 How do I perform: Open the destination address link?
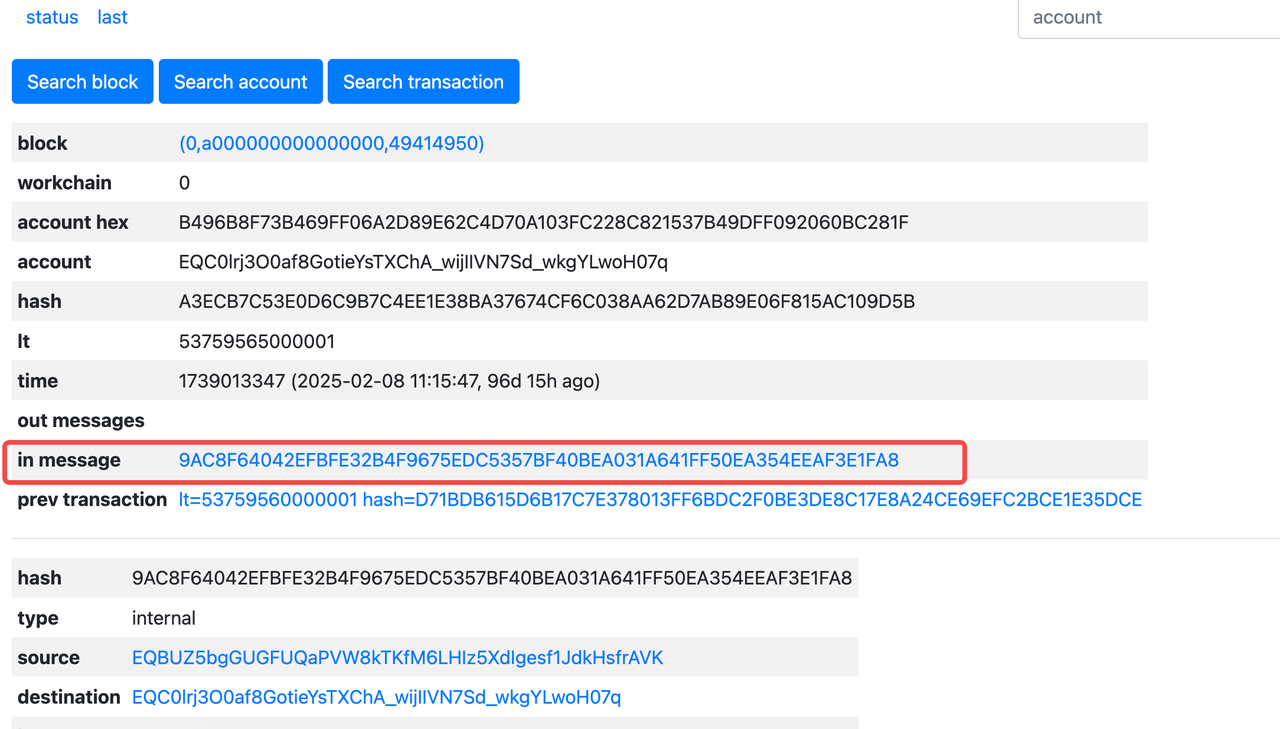point(376,697)
